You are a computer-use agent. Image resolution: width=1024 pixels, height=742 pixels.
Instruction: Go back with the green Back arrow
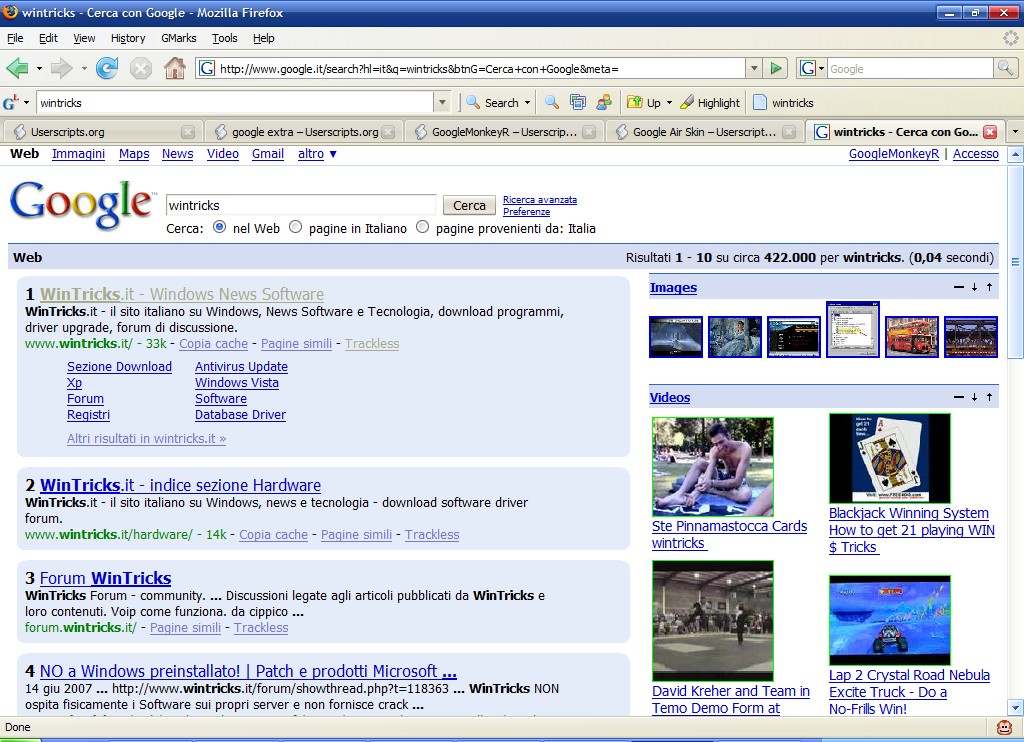[18, 68]
